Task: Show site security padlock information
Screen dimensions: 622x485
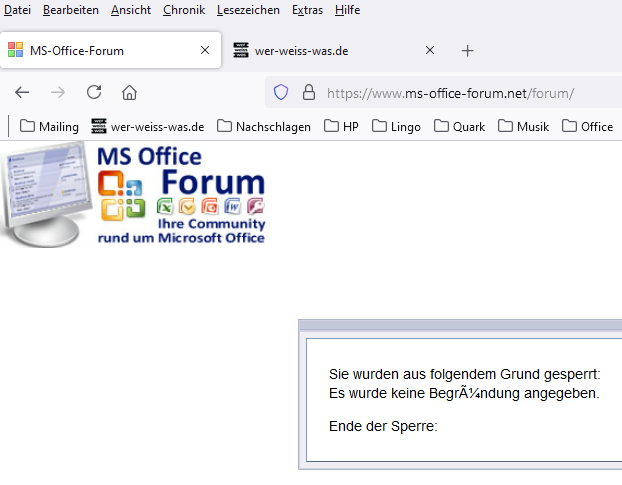Action: [309, 92]
